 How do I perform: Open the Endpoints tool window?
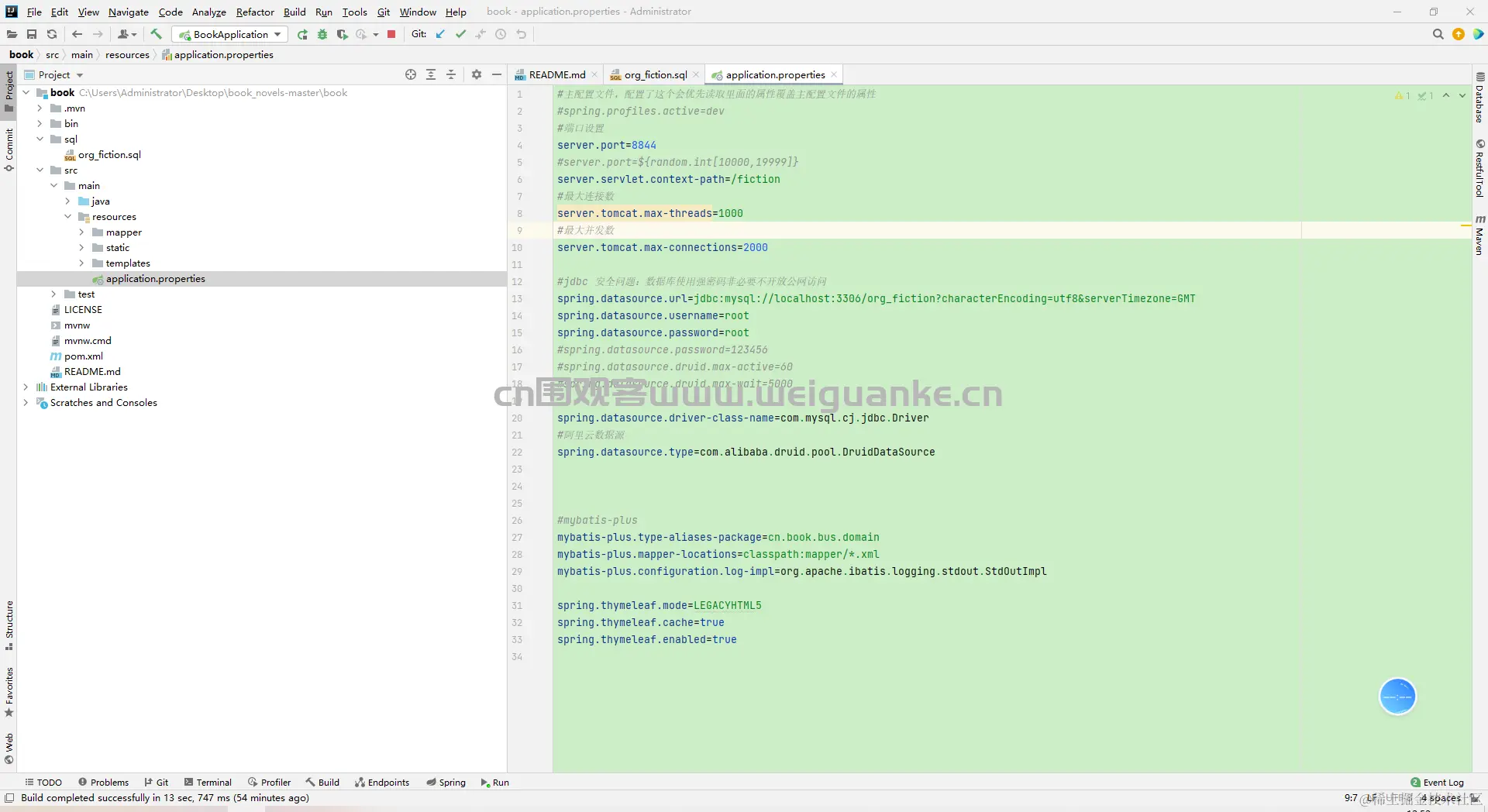tap(382, 783)
